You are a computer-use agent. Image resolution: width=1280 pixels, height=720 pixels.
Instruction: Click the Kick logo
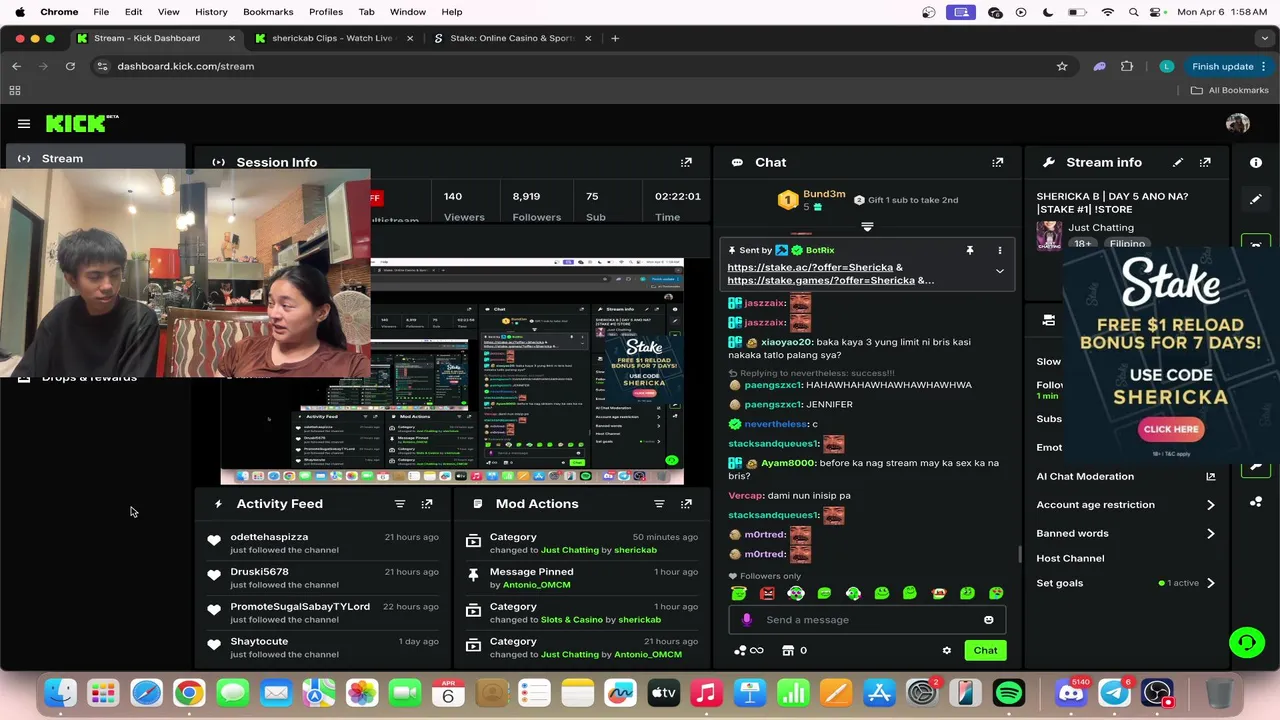click(x=81, y=123)
